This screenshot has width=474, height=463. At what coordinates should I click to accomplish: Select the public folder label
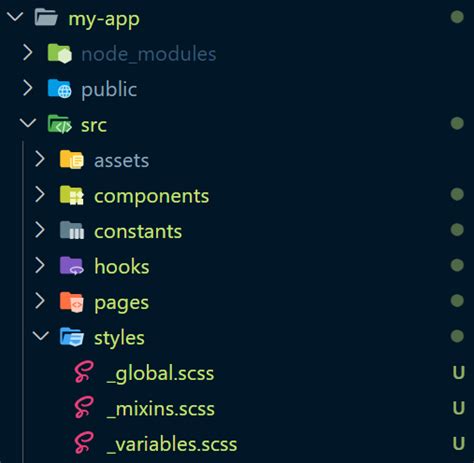[109, 90]
